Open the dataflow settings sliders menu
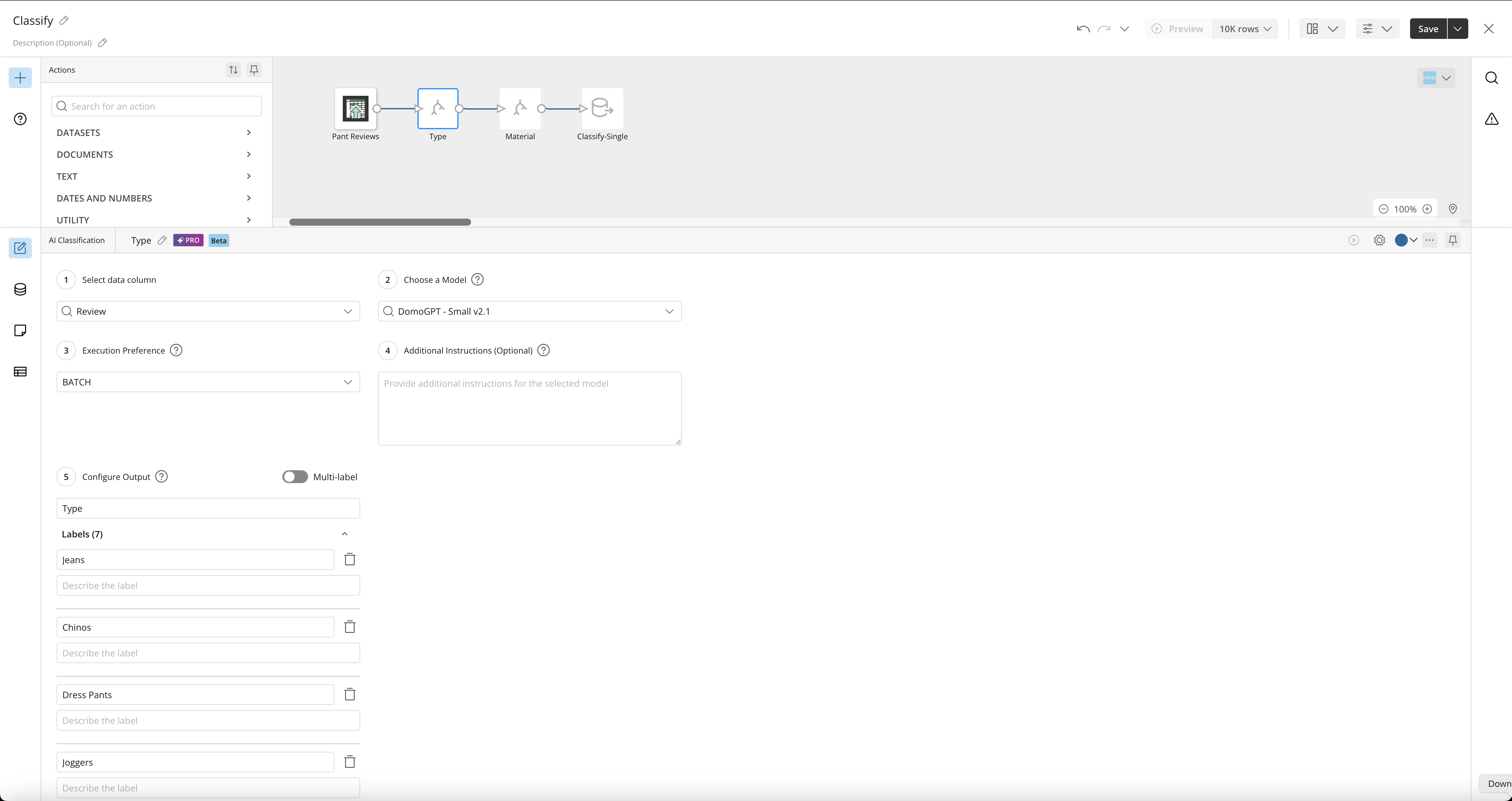 tap(1377, 29)
